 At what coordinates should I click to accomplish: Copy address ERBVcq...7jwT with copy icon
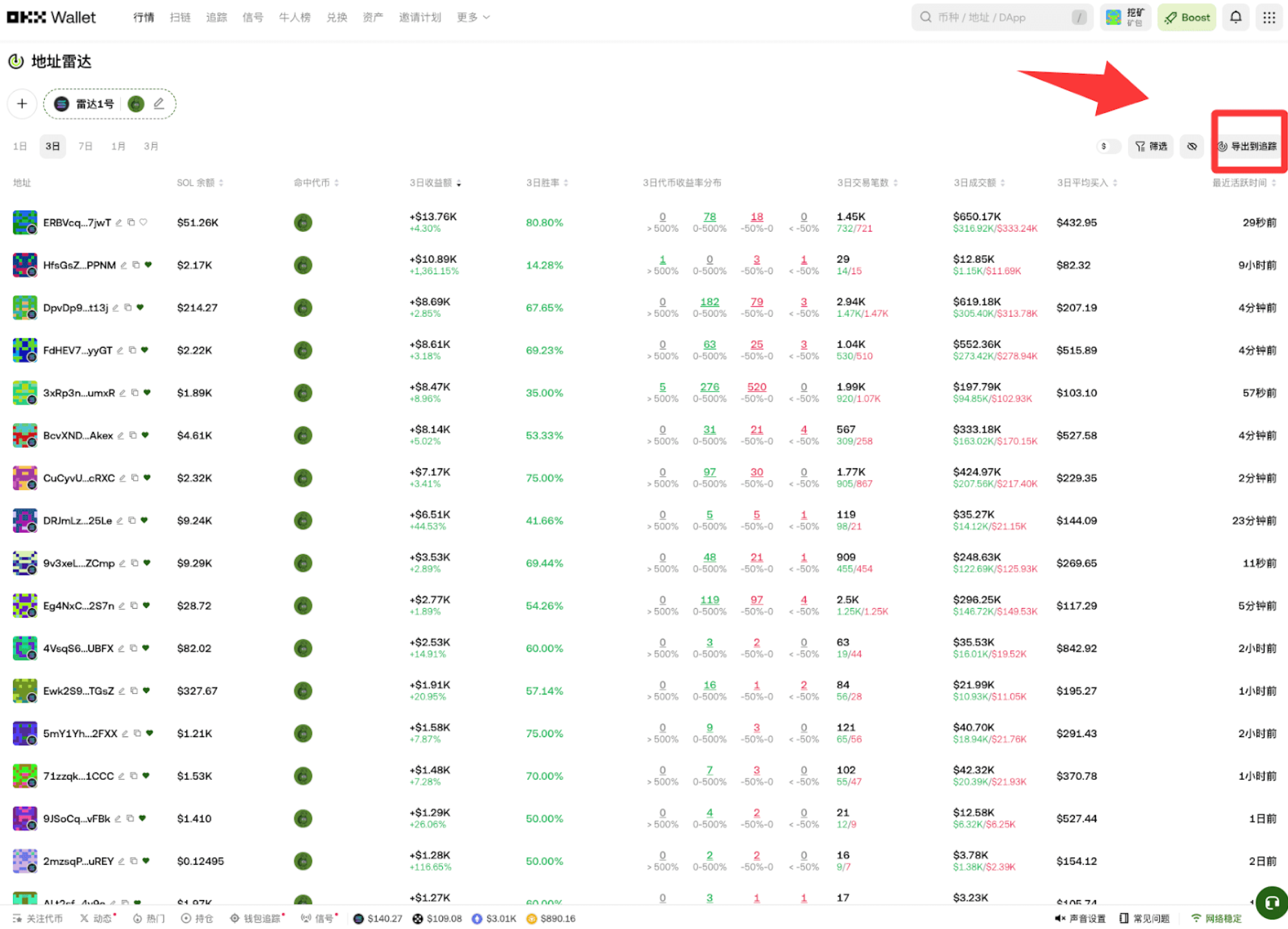[x=131, y=222]
